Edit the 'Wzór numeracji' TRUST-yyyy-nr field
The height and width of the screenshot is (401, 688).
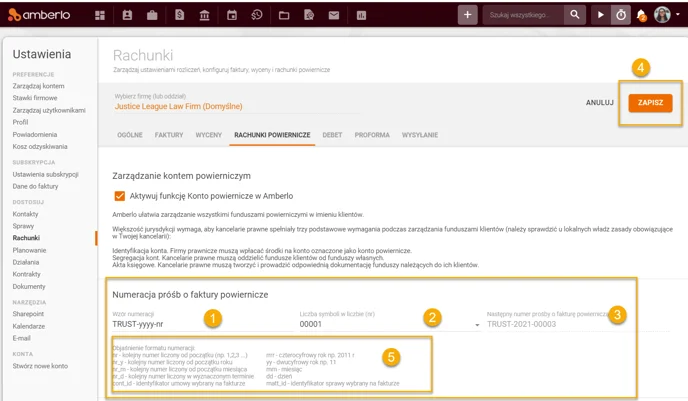[x=202, y=324]
